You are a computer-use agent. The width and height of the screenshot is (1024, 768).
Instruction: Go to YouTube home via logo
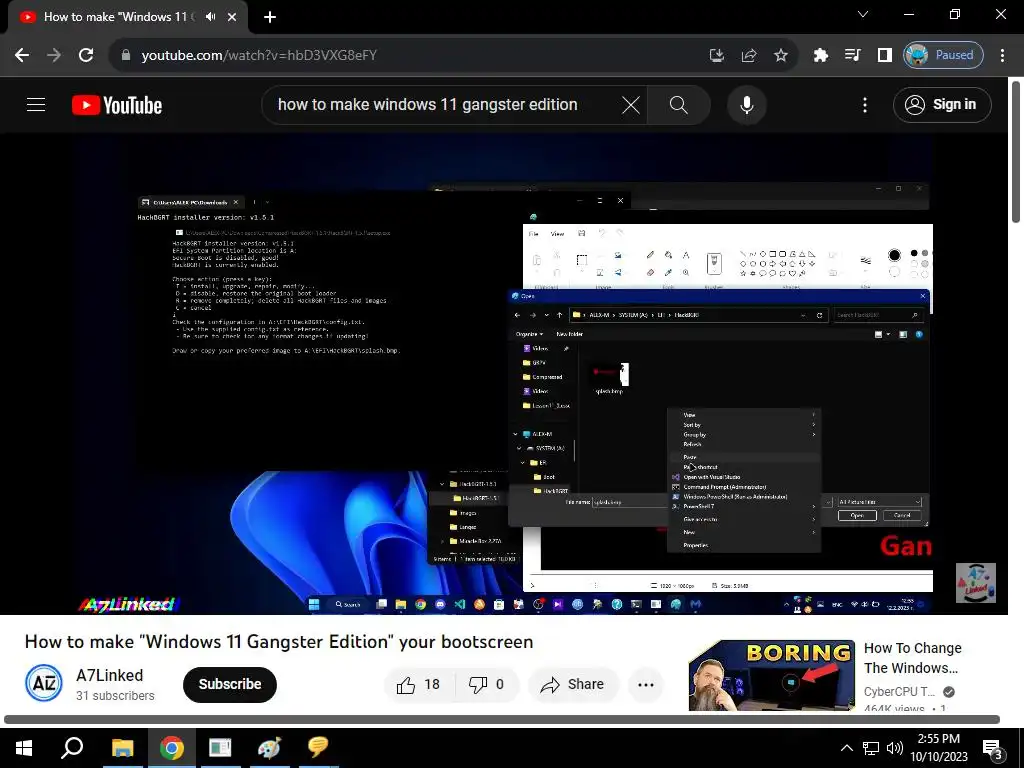(117, 104)
